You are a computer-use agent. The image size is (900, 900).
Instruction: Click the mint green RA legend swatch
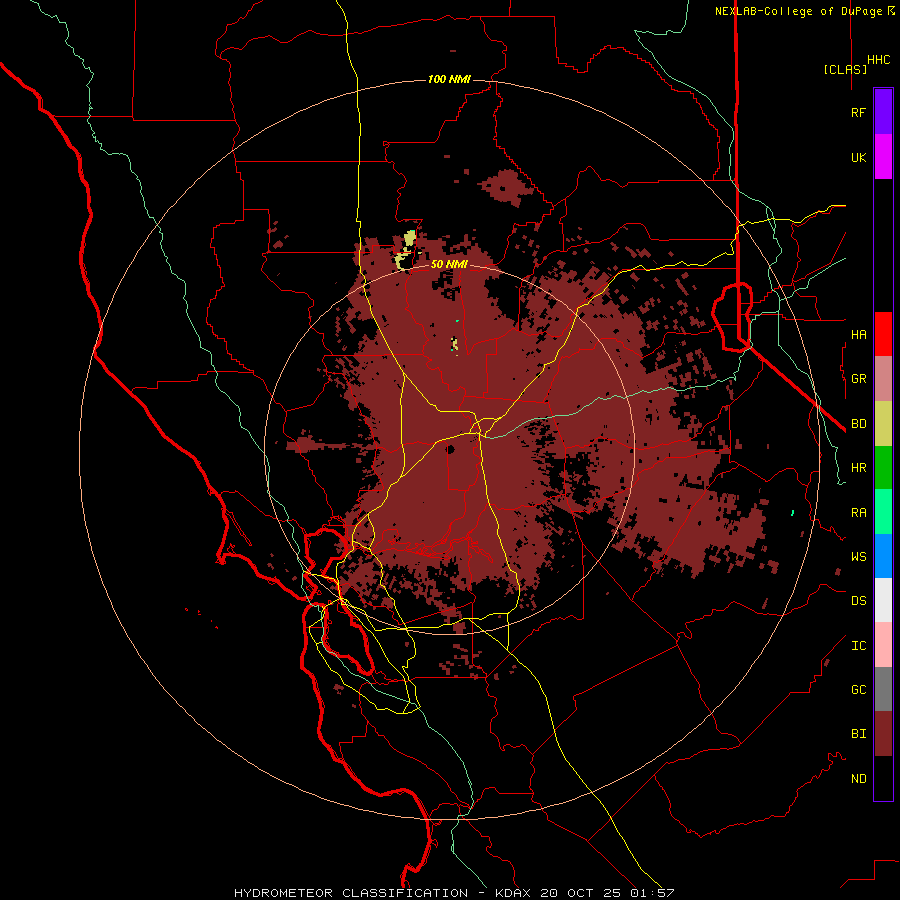click(x=883, y=512)
